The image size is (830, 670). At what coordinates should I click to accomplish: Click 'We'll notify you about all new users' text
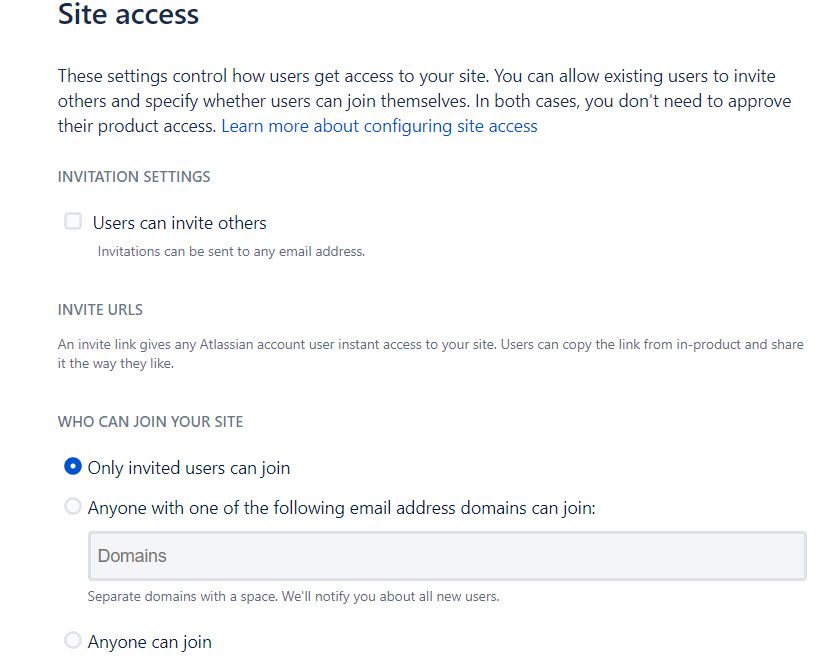[400, 597]
